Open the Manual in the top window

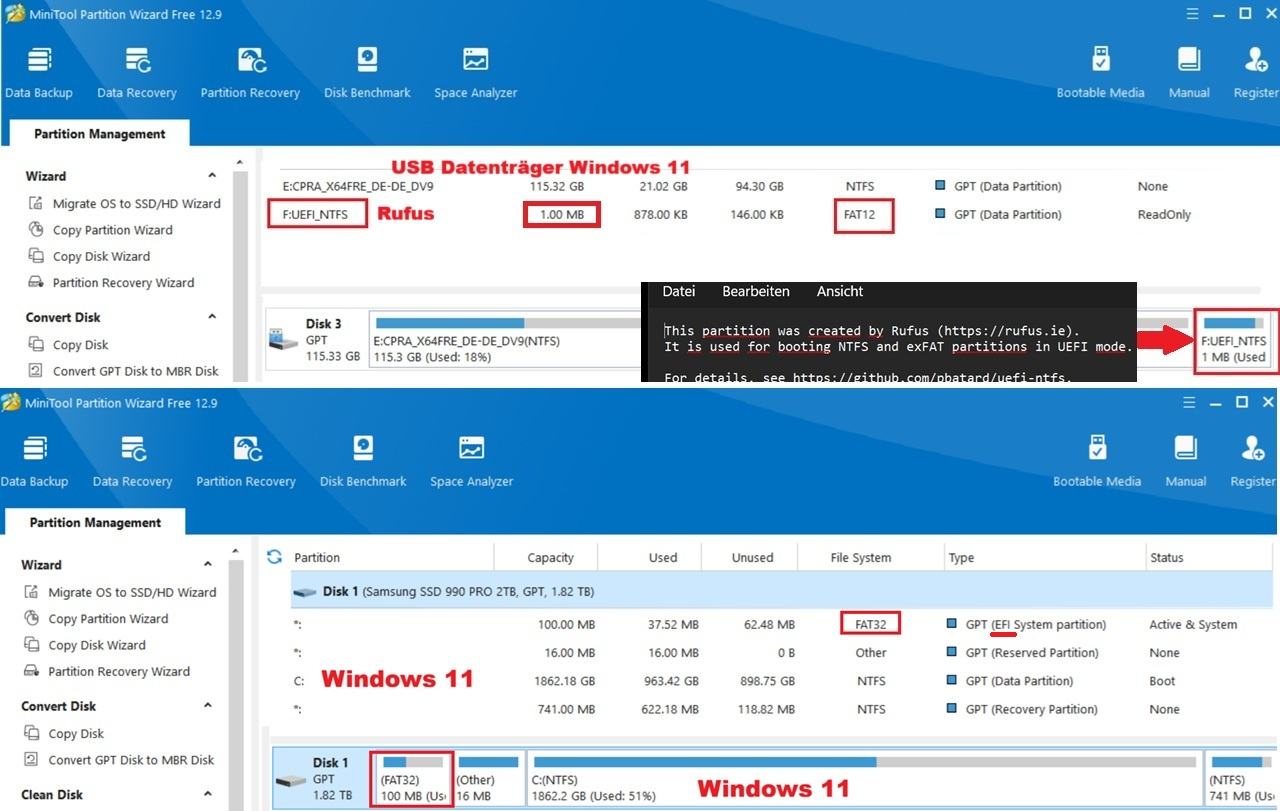coord(1189,72)
